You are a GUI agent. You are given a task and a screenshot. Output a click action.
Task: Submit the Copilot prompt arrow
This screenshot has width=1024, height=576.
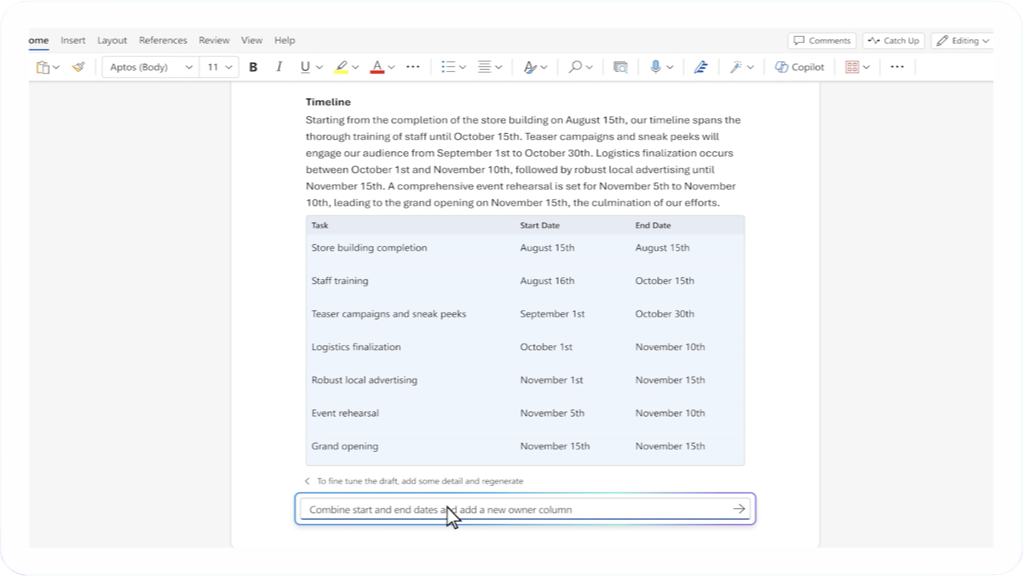[x=739, y=509]
